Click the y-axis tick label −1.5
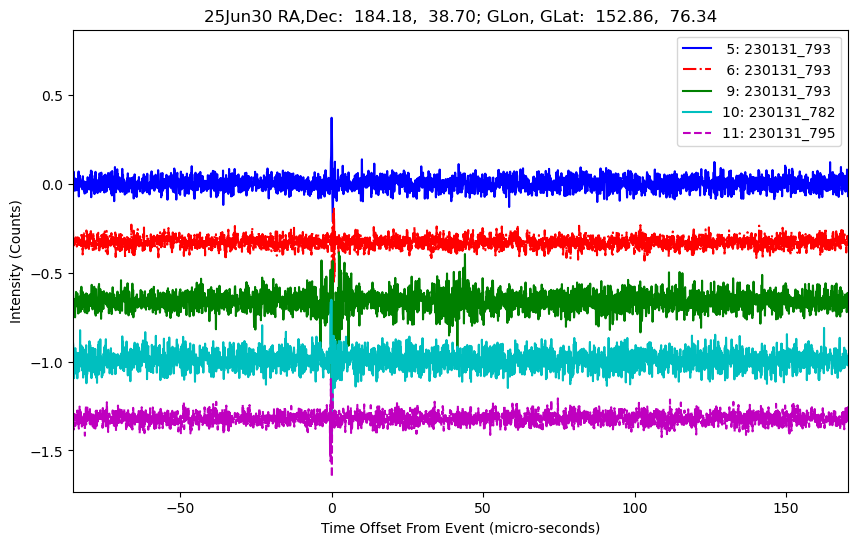The image size is (858, 545). (48, 451)
